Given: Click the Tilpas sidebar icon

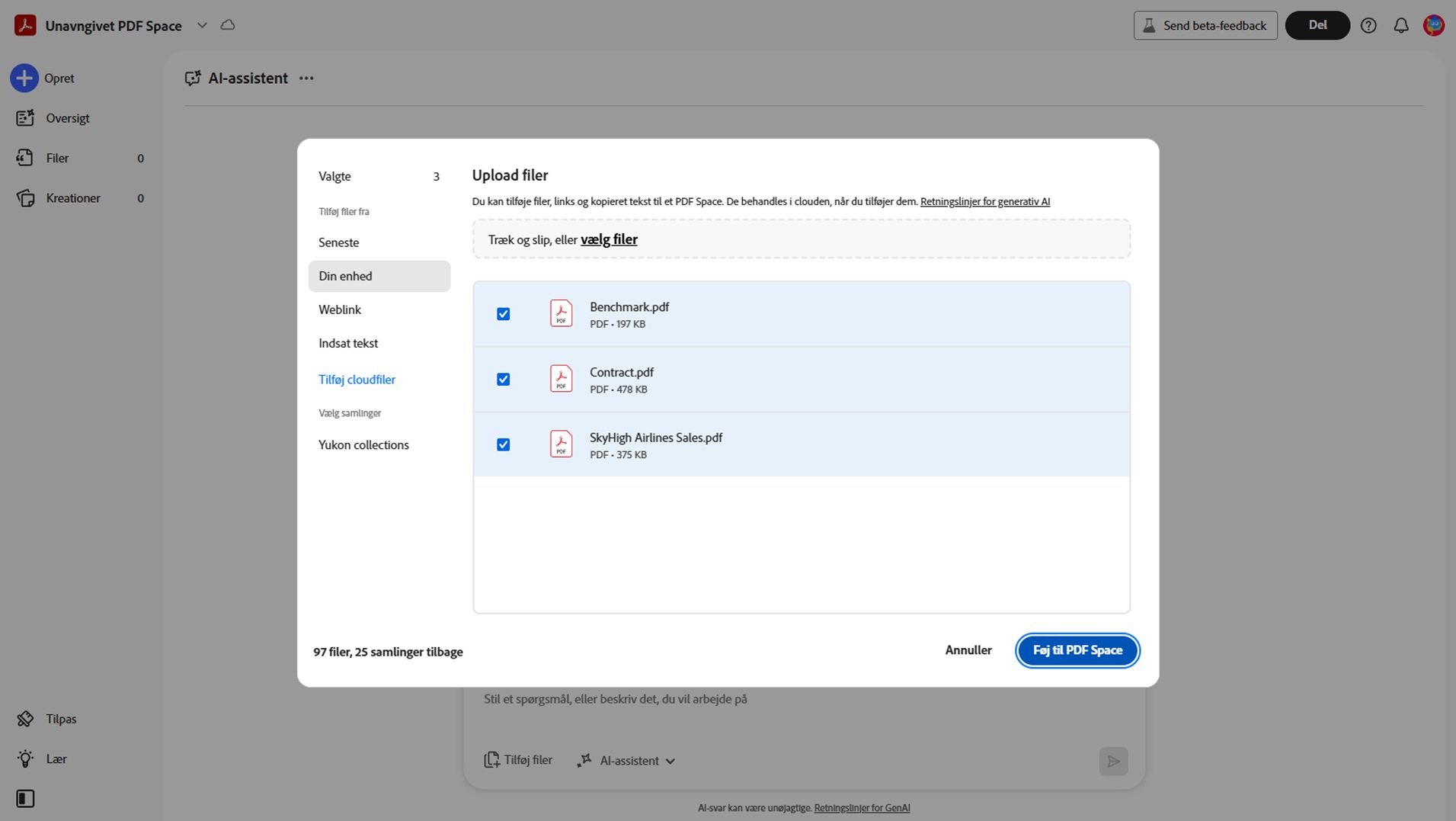Looking at the screenshot, I should [25, 719].
